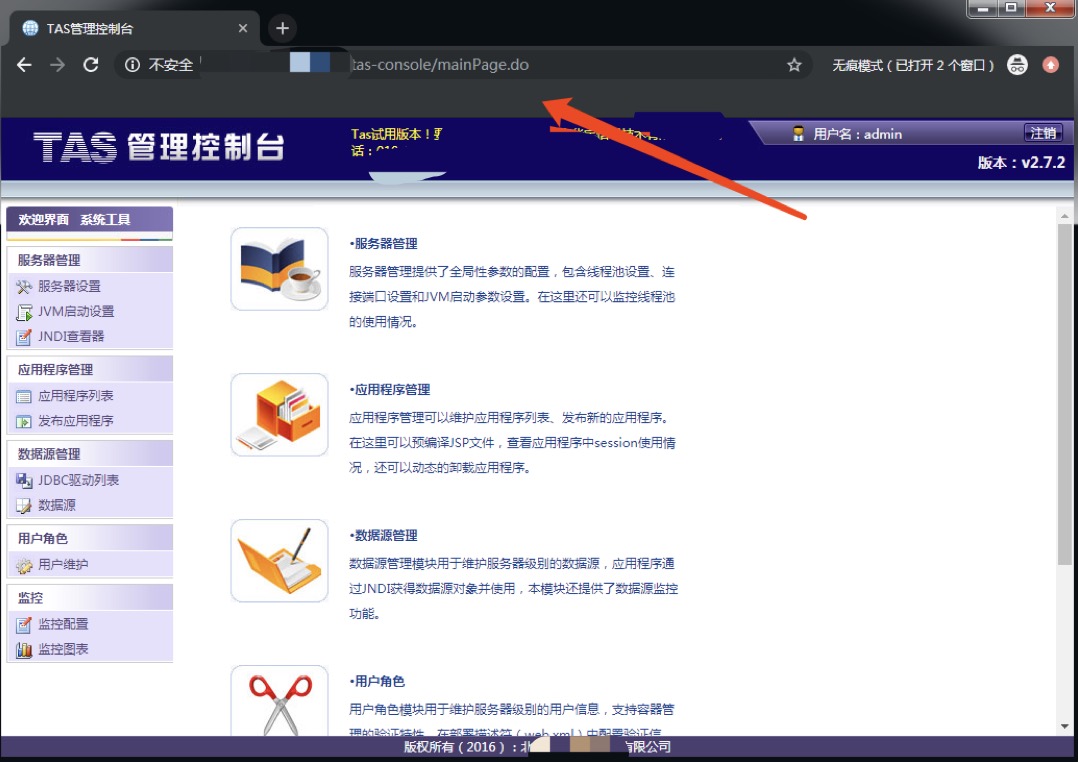1078x762 pixels.
Task: Click the JNDI查看器 icon
Action: tap(24, 337)
